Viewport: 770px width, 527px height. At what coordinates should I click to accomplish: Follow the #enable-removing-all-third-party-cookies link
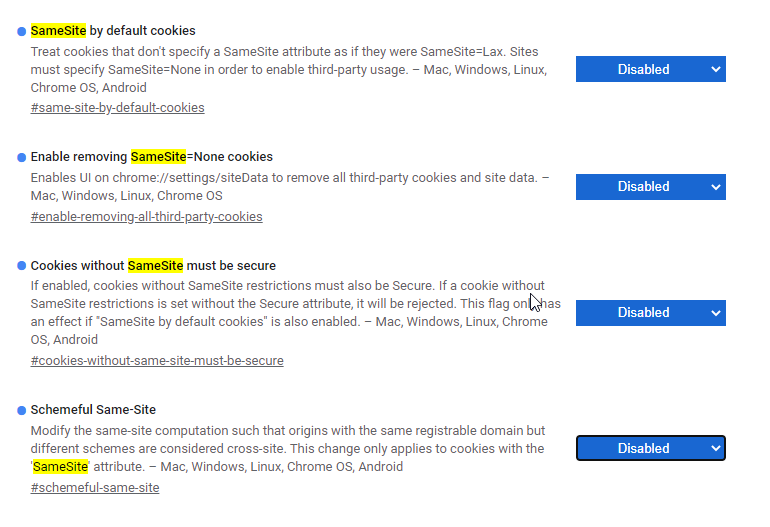(x=146, y=216)
